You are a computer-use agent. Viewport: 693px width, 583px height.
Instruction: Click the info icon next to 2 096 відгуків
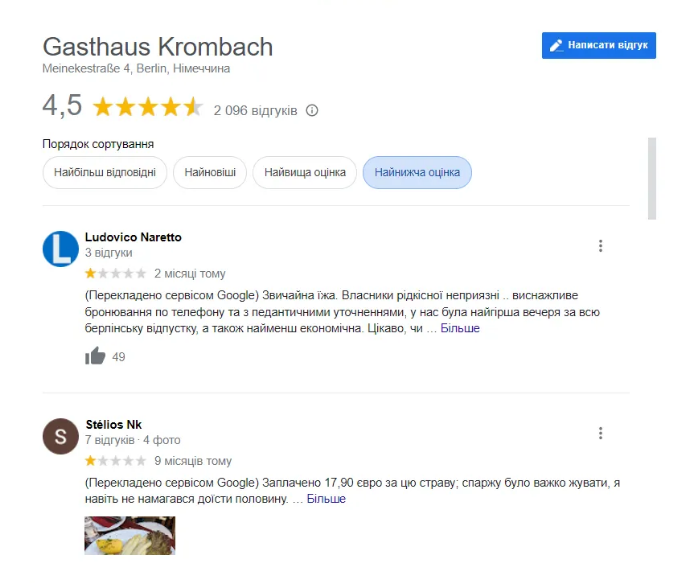[312, 110]
